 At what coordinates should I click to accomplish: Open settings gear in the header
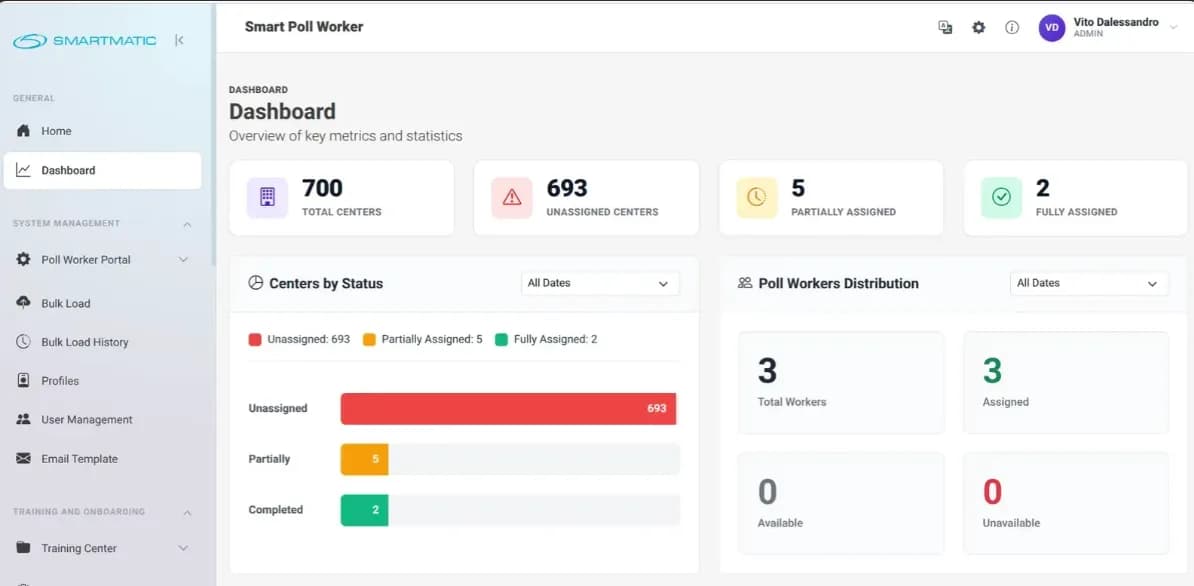[x=979, y=27]
